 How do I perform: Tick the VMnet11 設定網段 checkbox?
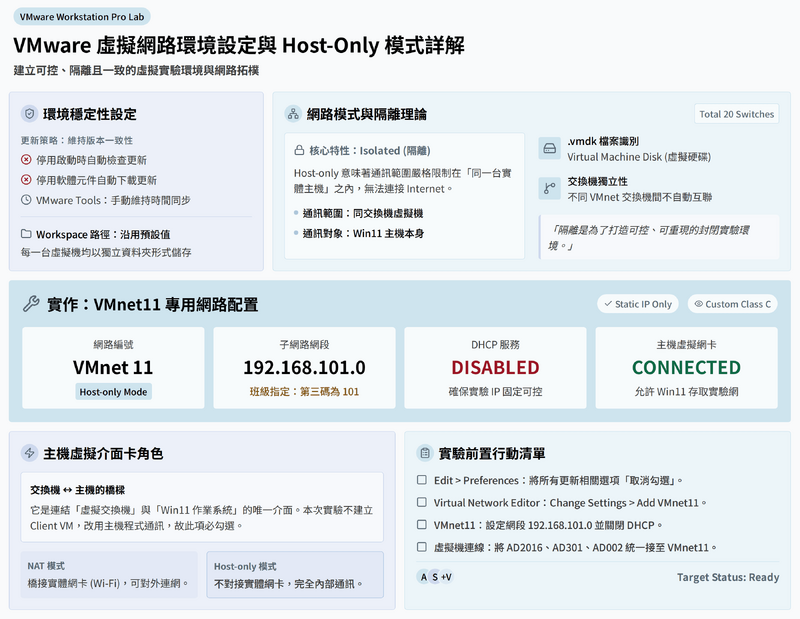422,525
